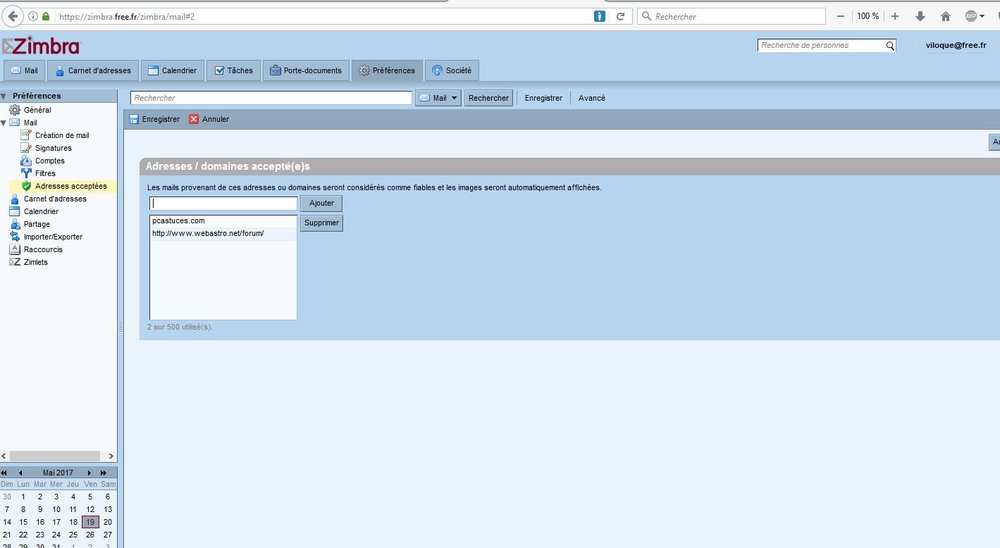This screenshot has height=548, width=1000.
Task: Switch to the Calendrier tab
Action: coord(172,70)
